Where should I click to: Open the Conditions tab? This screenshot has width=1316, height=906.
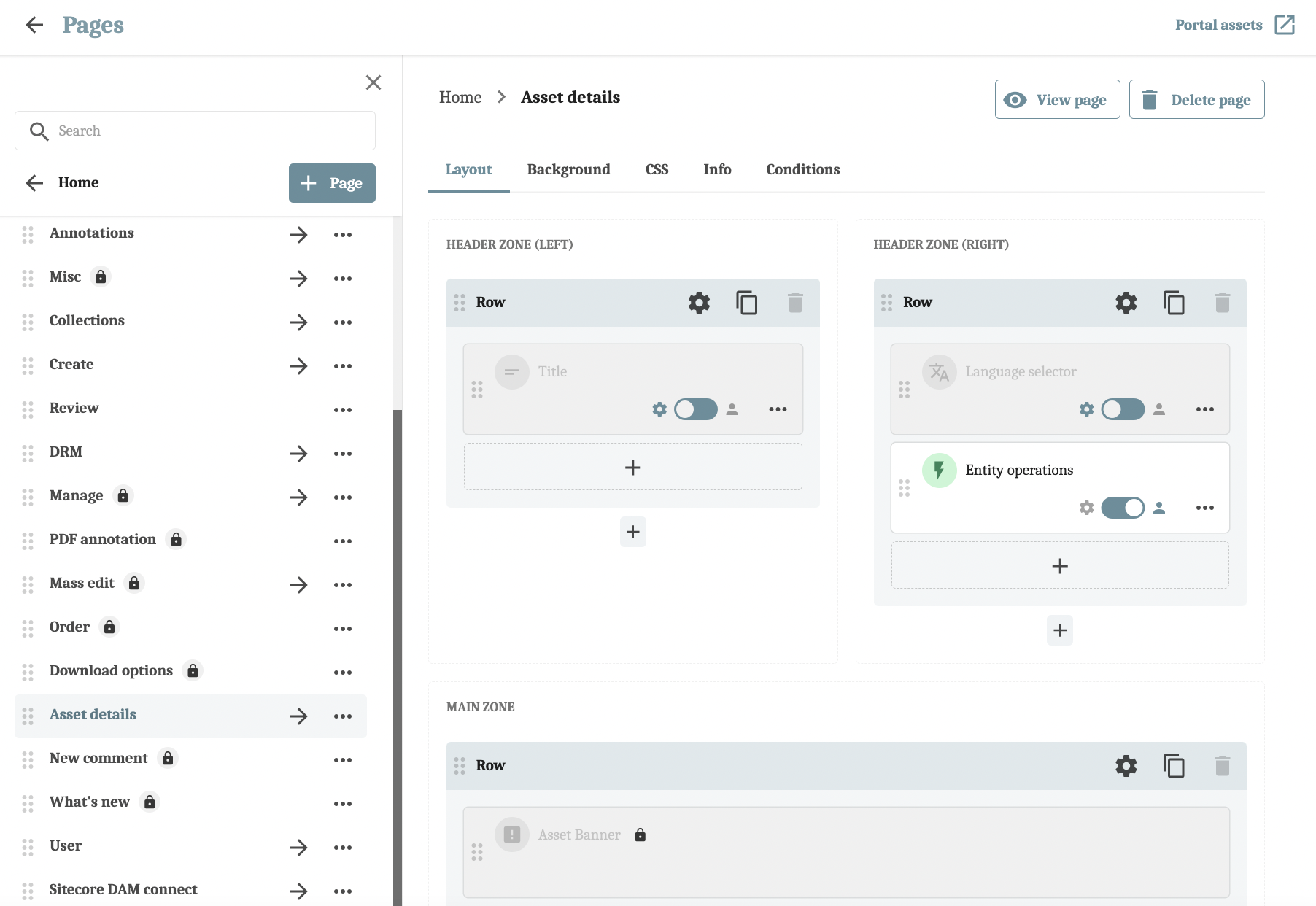802,169
